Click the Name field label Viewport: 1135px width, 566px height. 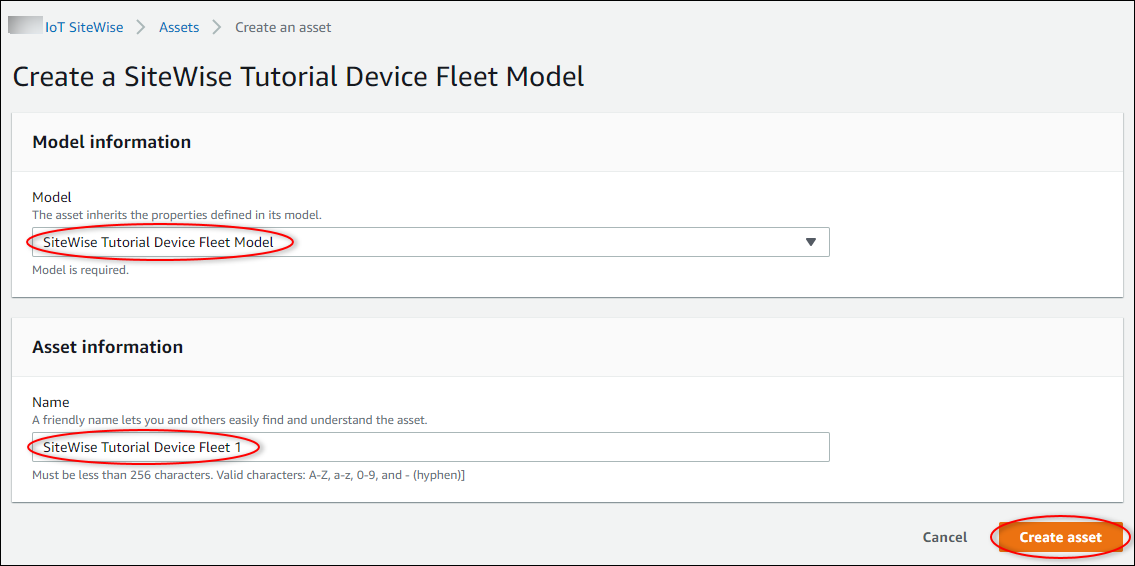click(x=51, y=402)
